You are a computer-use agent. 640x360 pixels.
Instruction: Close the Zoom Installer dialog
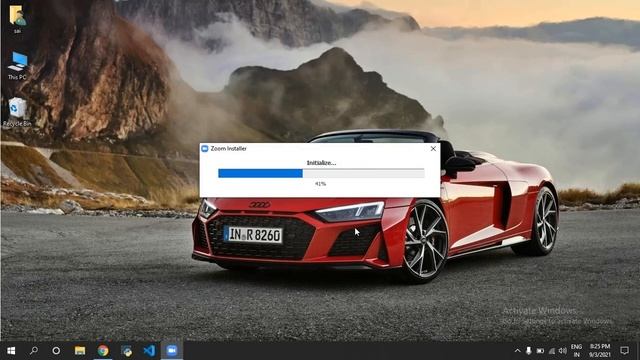[x=433, y=149]
